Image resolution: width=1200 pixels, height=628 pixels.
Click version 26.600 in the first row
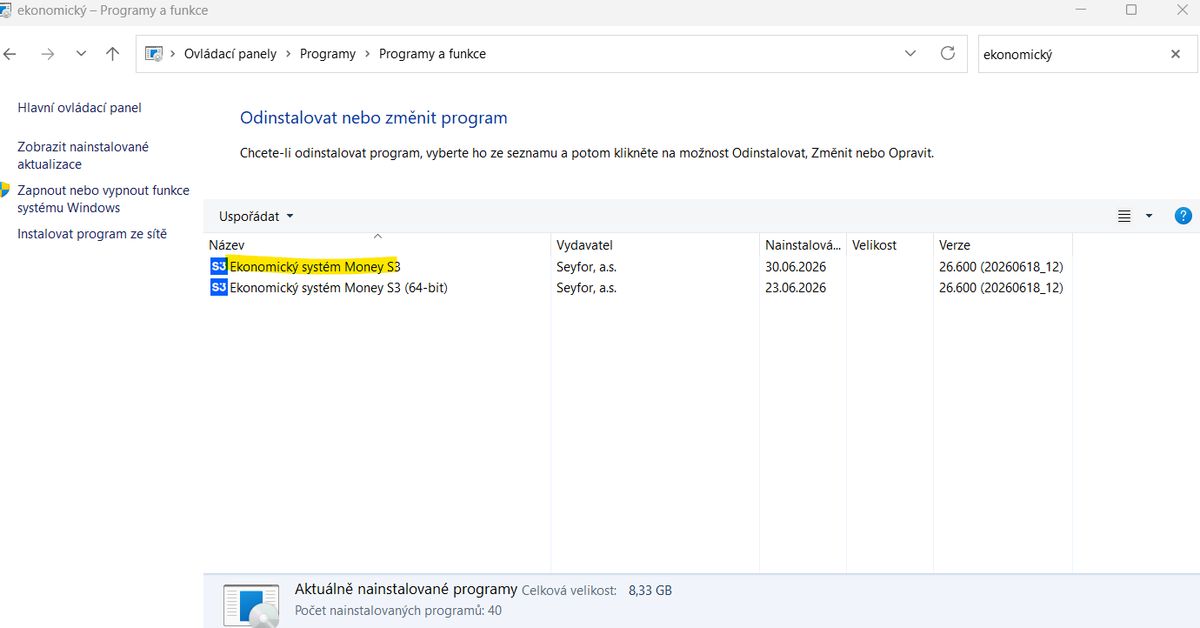(1001, 266)
